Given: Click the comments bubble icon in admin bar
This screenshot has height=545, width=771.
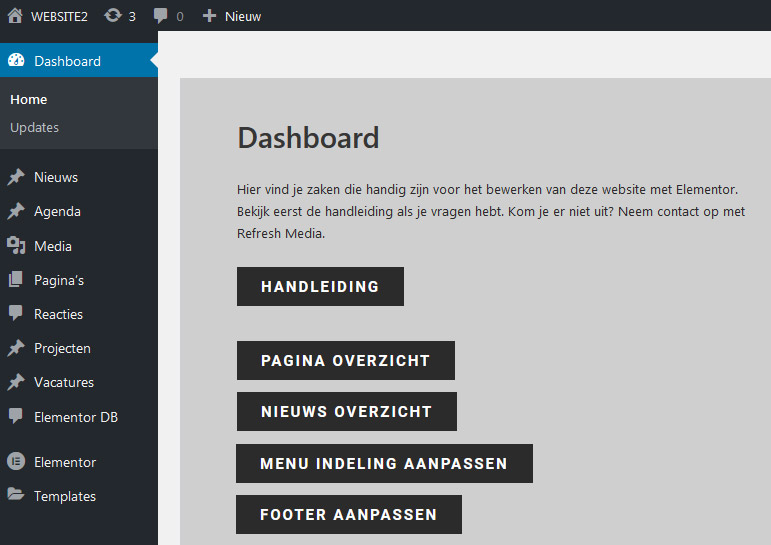Looking at the screenshot, I should [161, 16].
